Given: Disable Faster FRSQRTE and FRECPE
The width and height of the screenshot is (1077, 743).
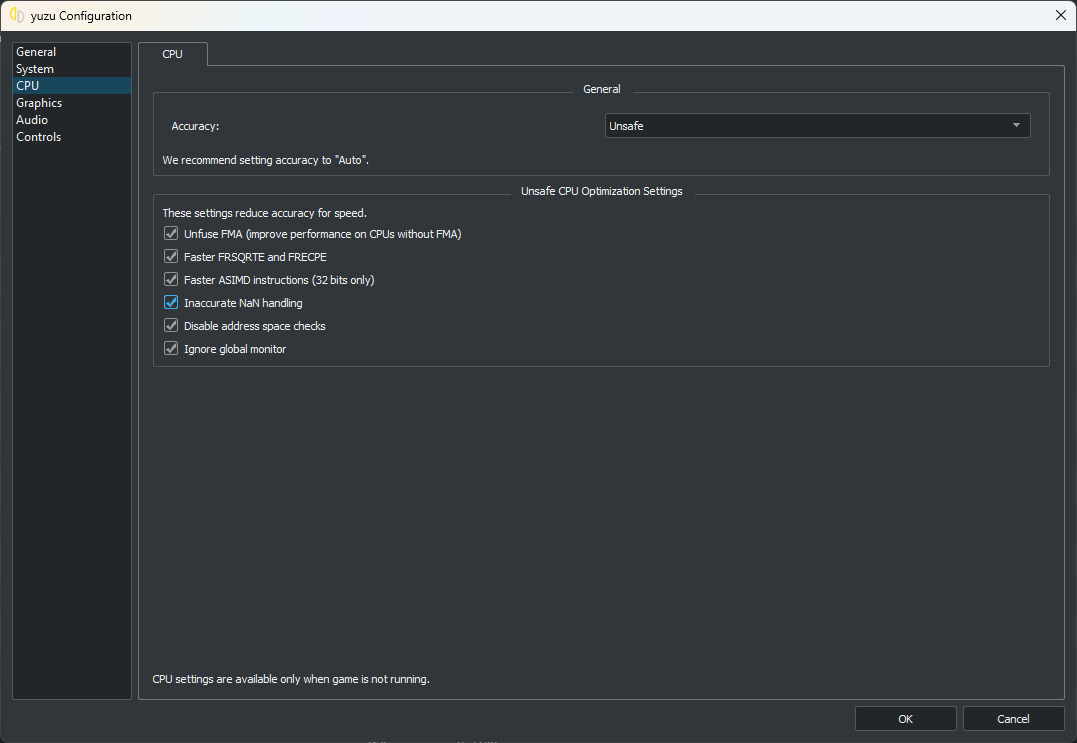Looking at the screenshot, I should [171, 257].
